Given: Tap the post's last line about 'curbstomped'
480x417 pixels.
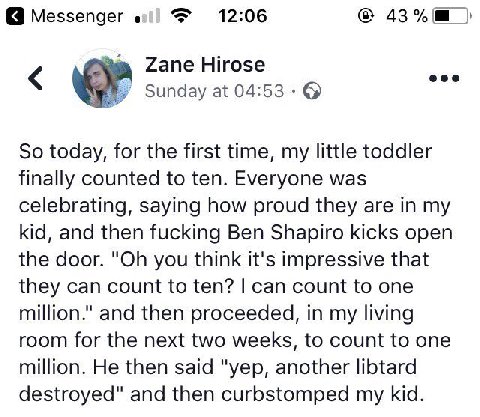Looking at the screenshot, I should point(222,394).
